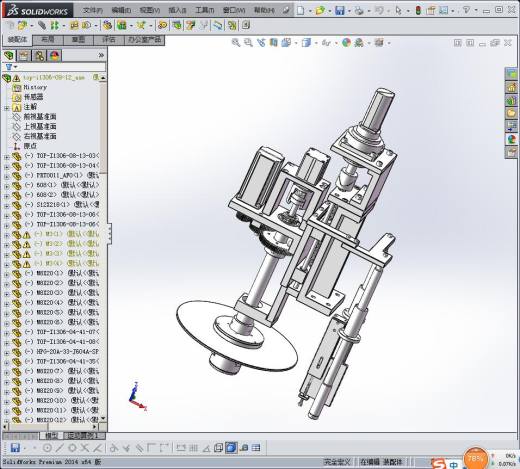This screenshot has width=520, height=469.
Task: Toggle the highlighted shaded display button
Action: coord(231,448)
